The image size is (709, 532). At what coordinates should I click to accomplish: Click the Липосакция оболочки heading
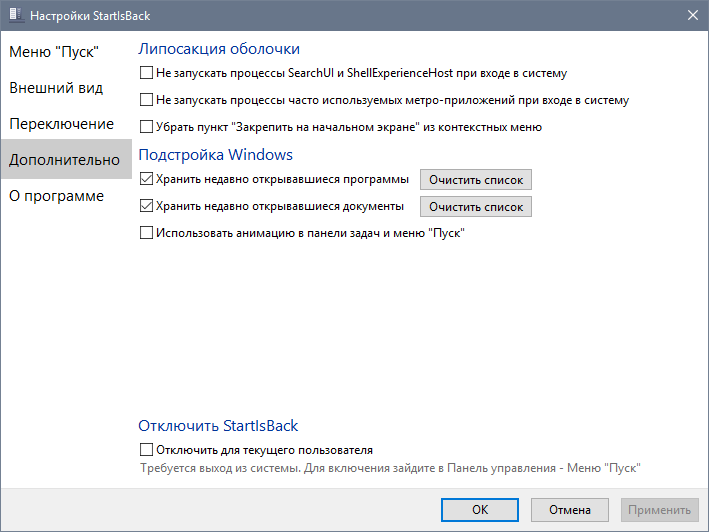click(x=219, y=49)
